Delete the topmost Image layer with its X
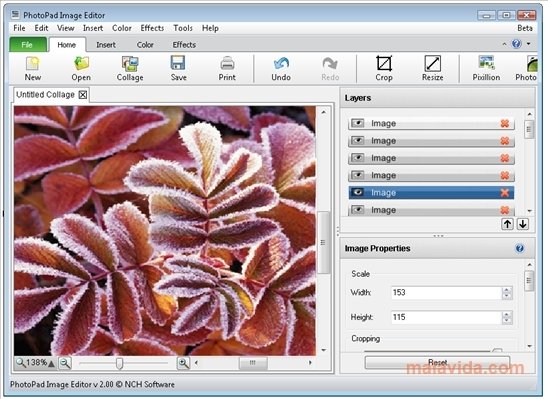Viewport: 548px width, 399px height. (x=505, y=123)
